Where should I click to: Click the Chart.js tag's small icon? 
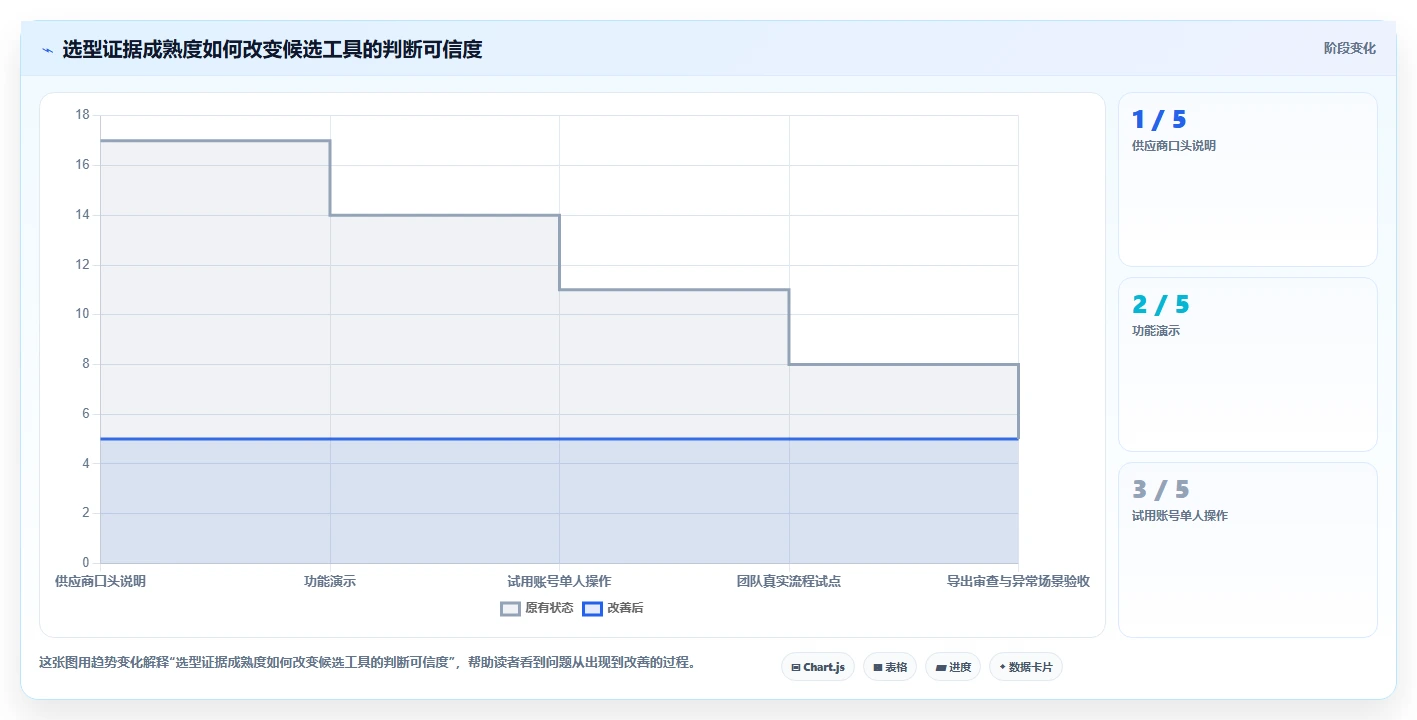tap(795, 667)
